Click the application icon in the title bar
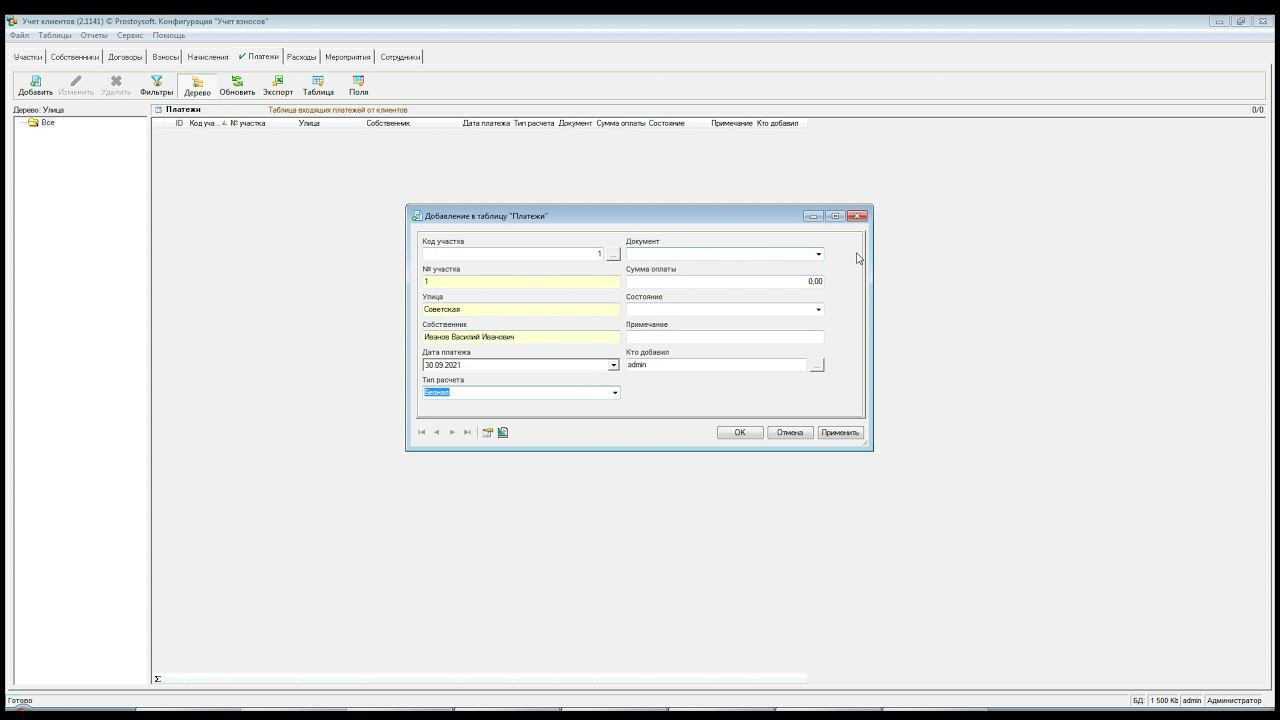Screen dimensions: 1280x720 click(x=12, y=21)
